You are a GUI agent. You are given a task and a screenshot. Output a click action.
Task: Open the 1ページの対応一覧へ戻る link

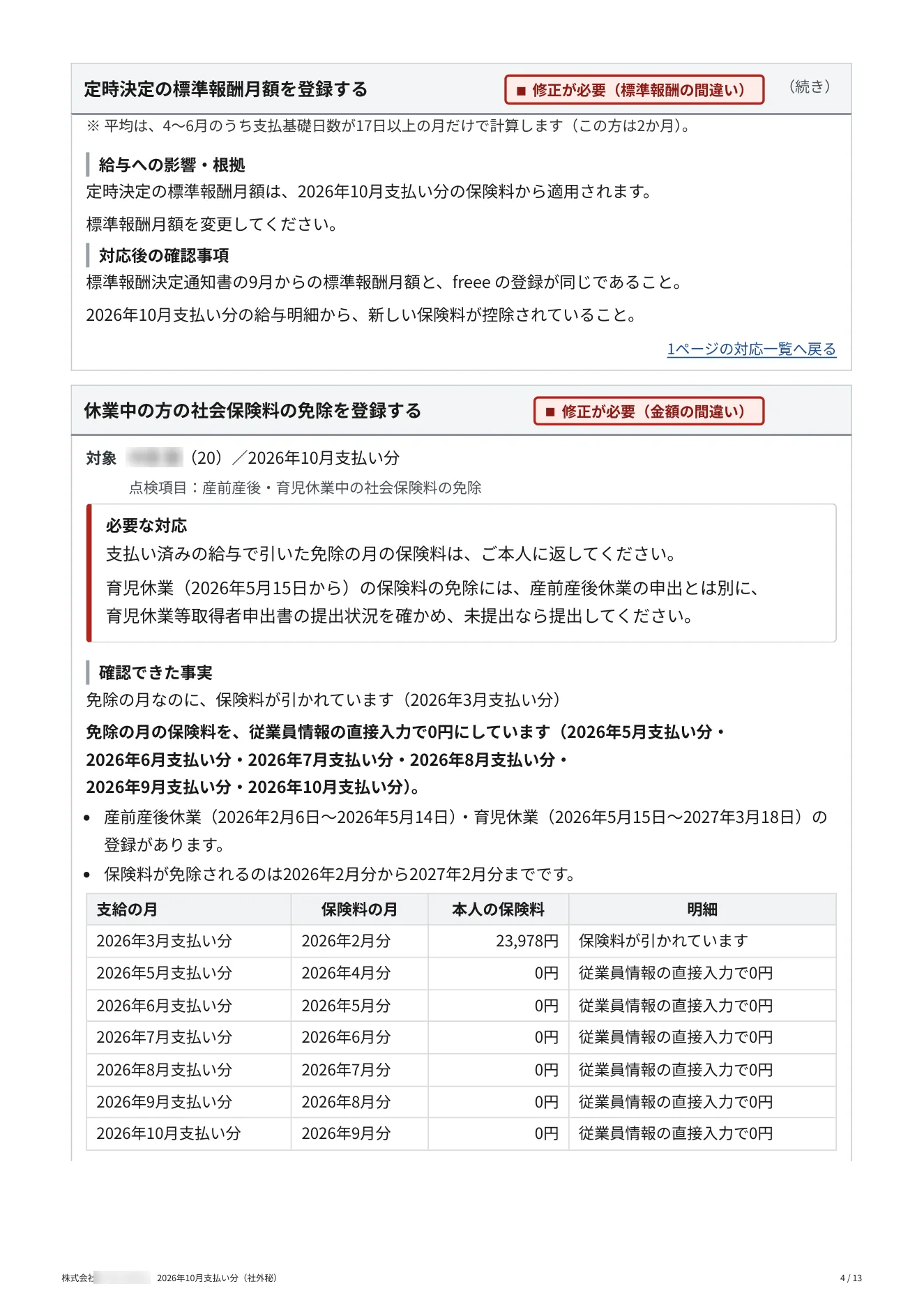tap(751, 349)
